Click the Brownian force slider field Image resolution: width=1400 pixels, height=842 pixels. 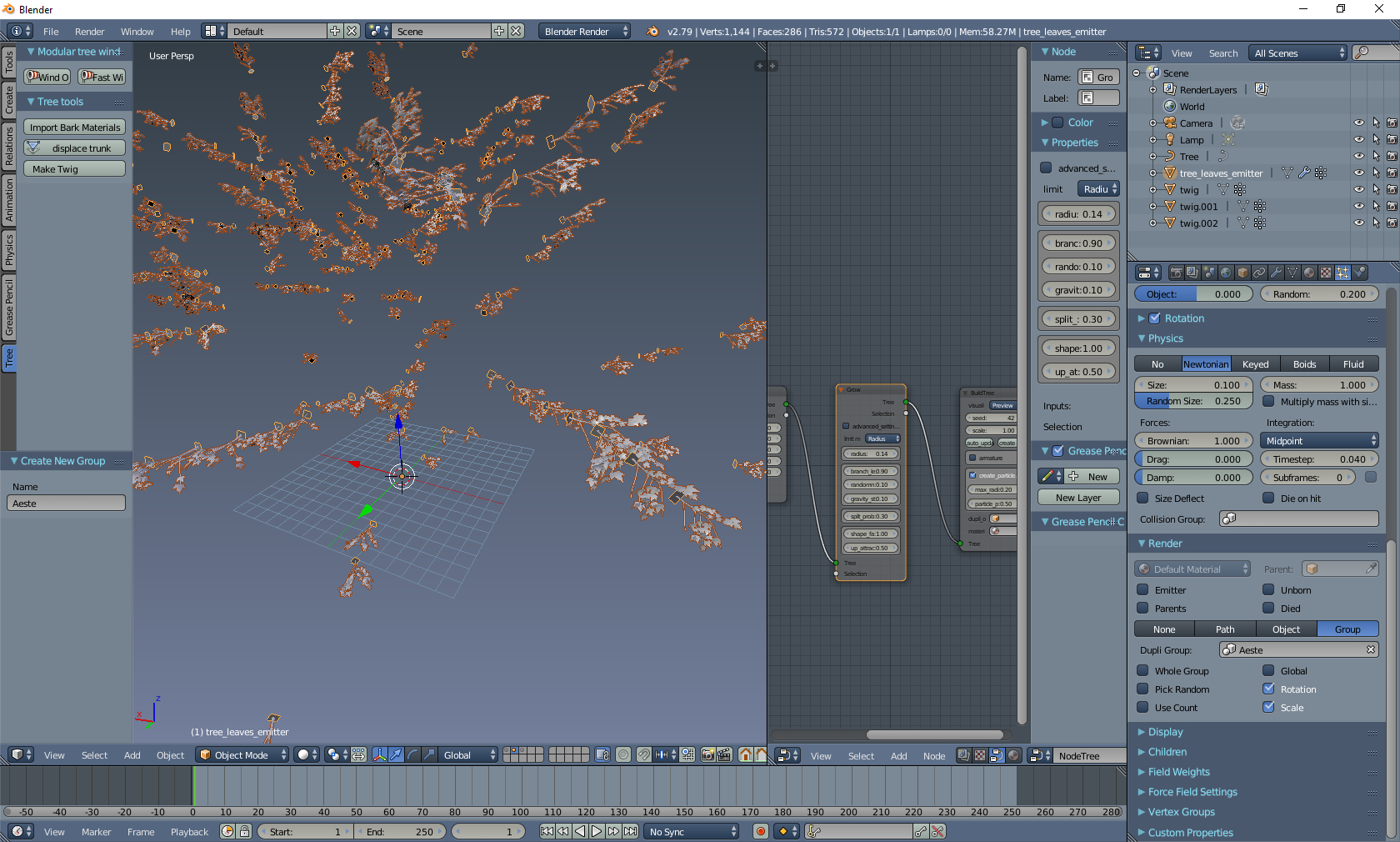click(1193, 441)
